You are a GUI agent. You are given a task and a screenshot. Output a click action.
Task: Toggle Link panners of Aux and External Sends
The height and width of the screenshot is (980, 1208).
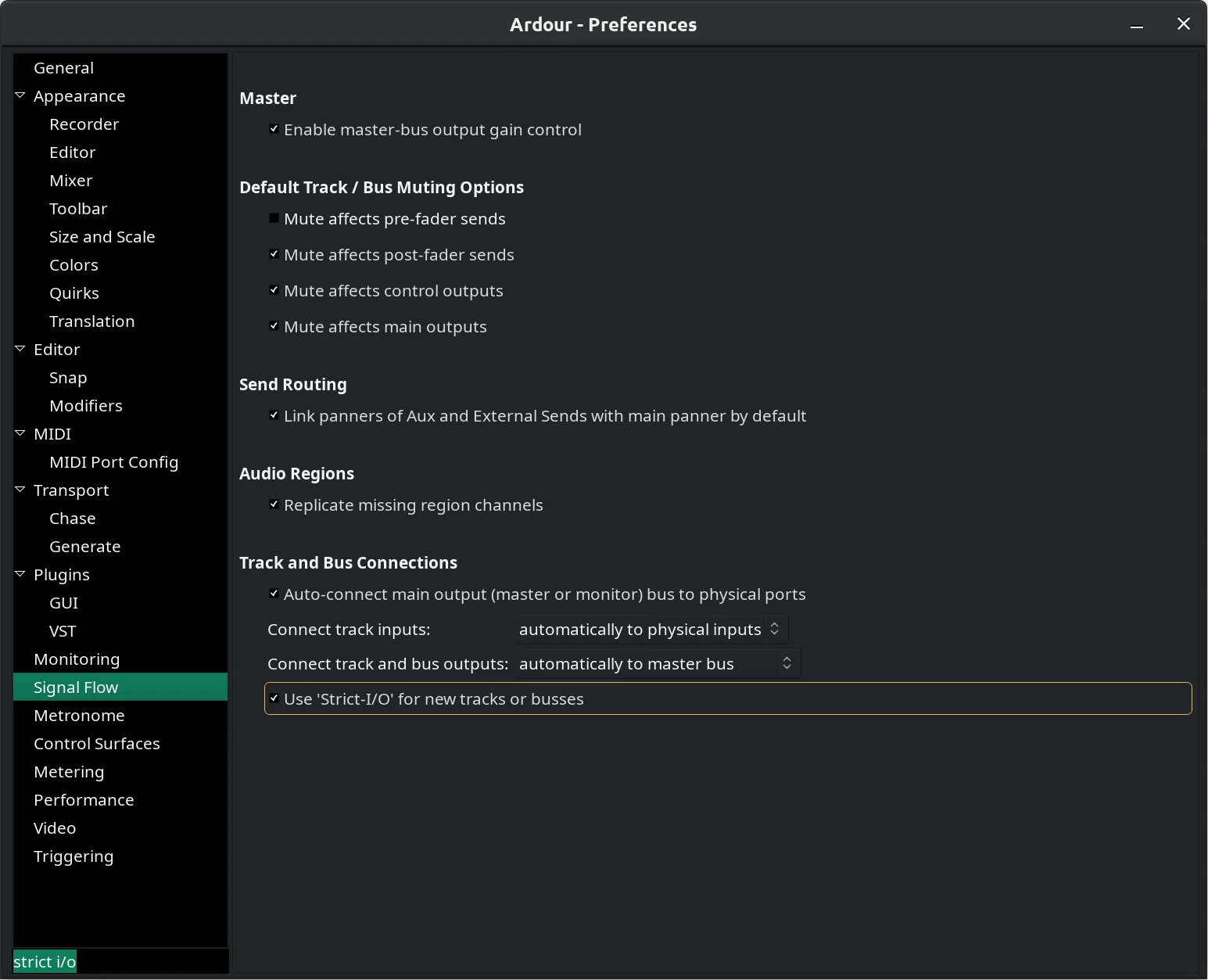[x=274, y=415]
